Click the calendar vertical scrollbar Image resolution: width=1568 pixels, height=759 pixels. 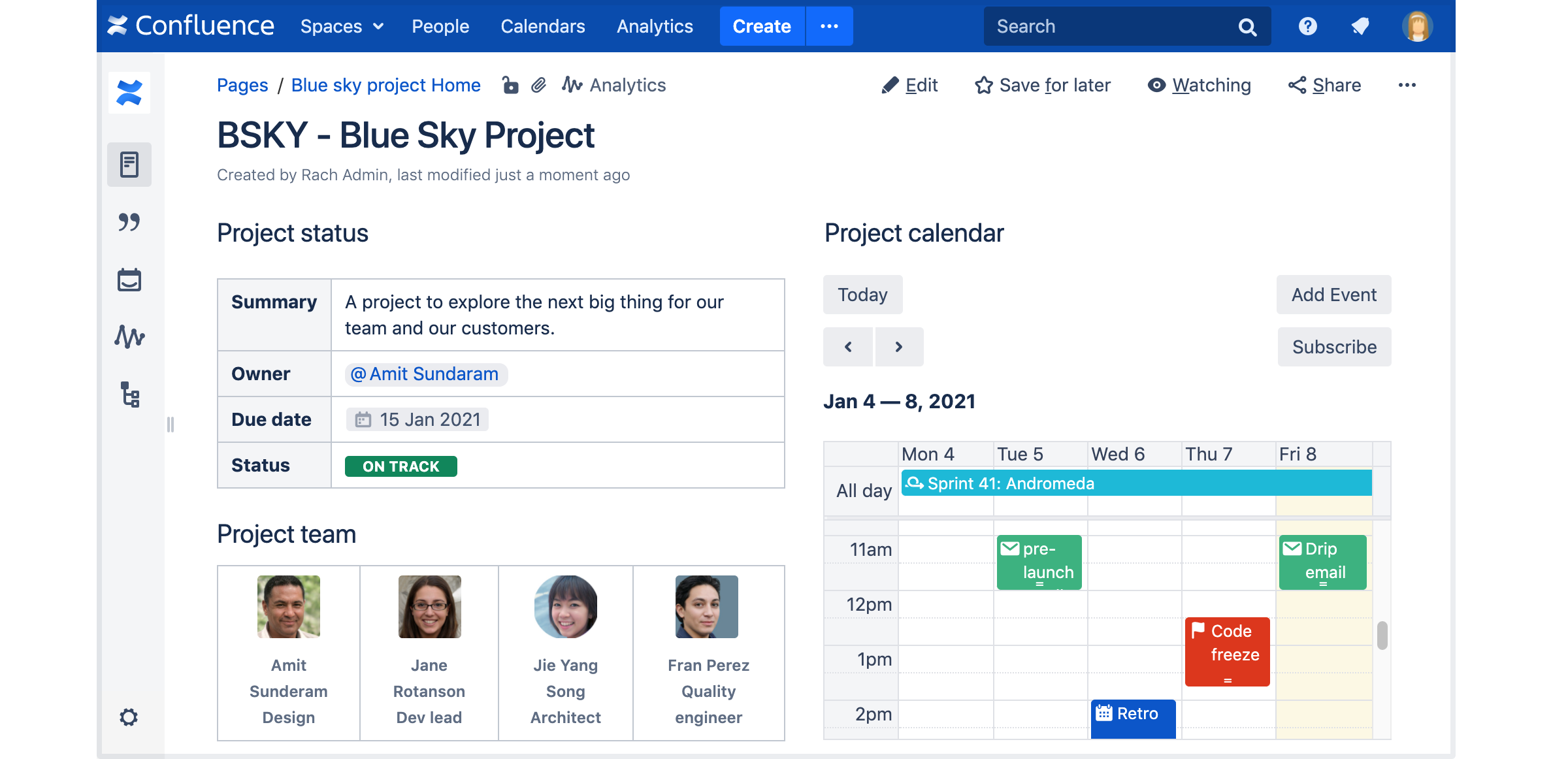coord(1382,635)
